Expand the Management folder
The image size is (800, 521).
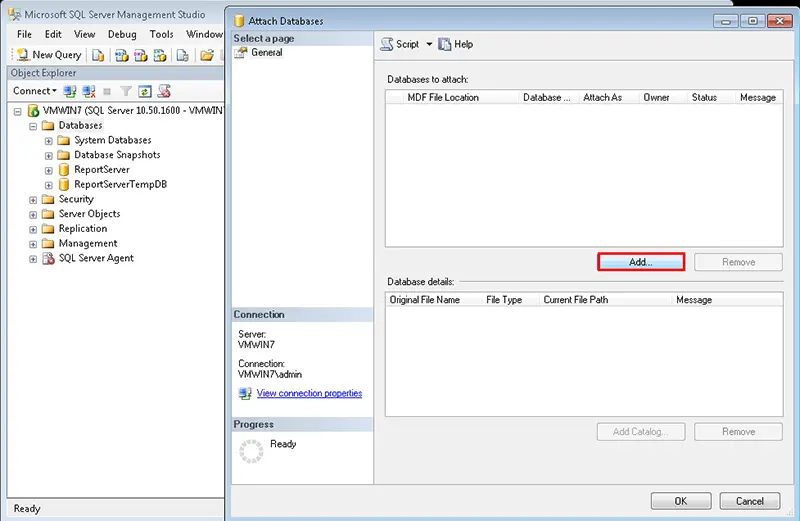coord(33,244)
